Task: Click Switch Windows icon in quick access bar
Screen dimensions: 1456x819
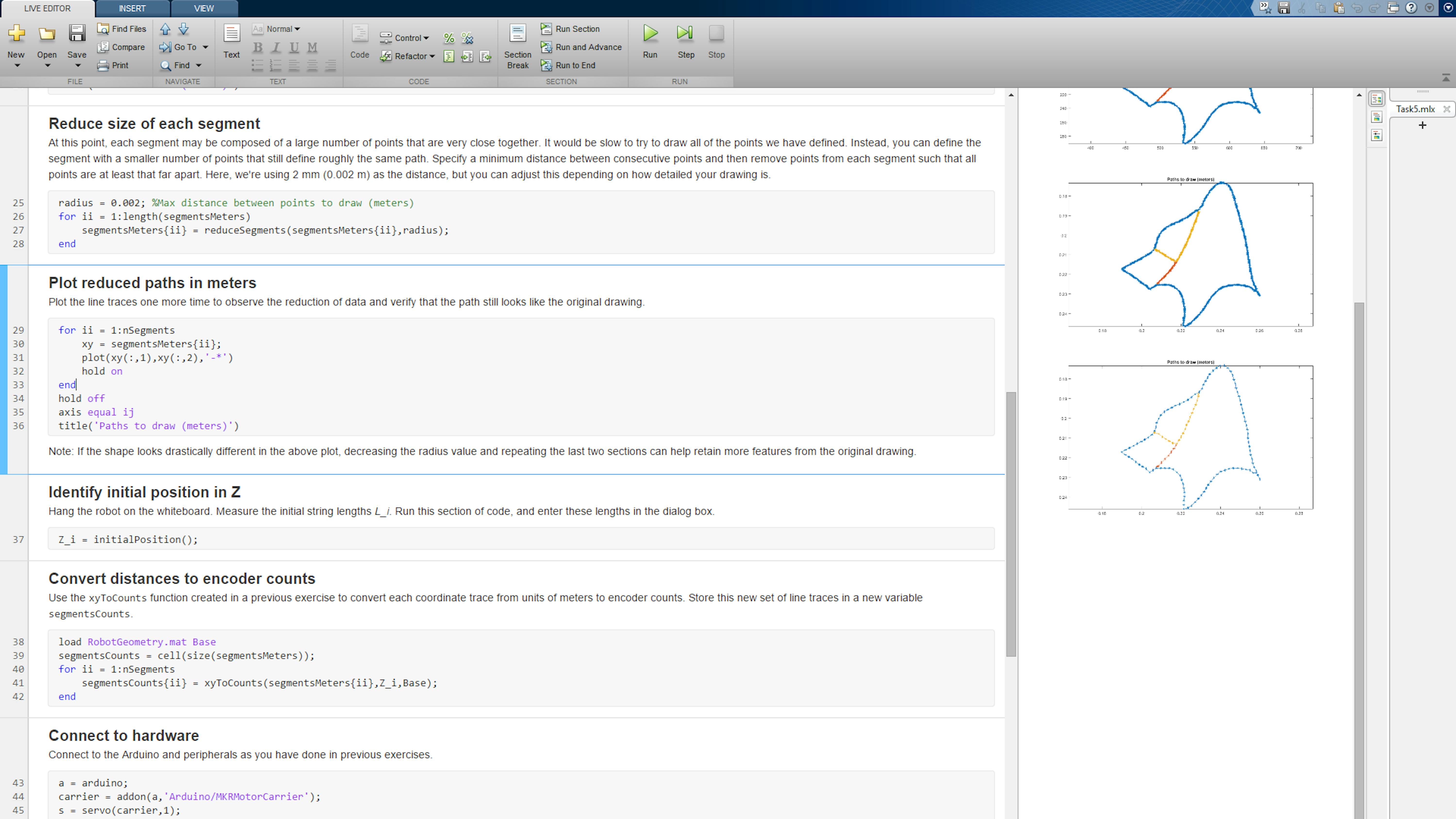Action: (x=1393, y=8)
